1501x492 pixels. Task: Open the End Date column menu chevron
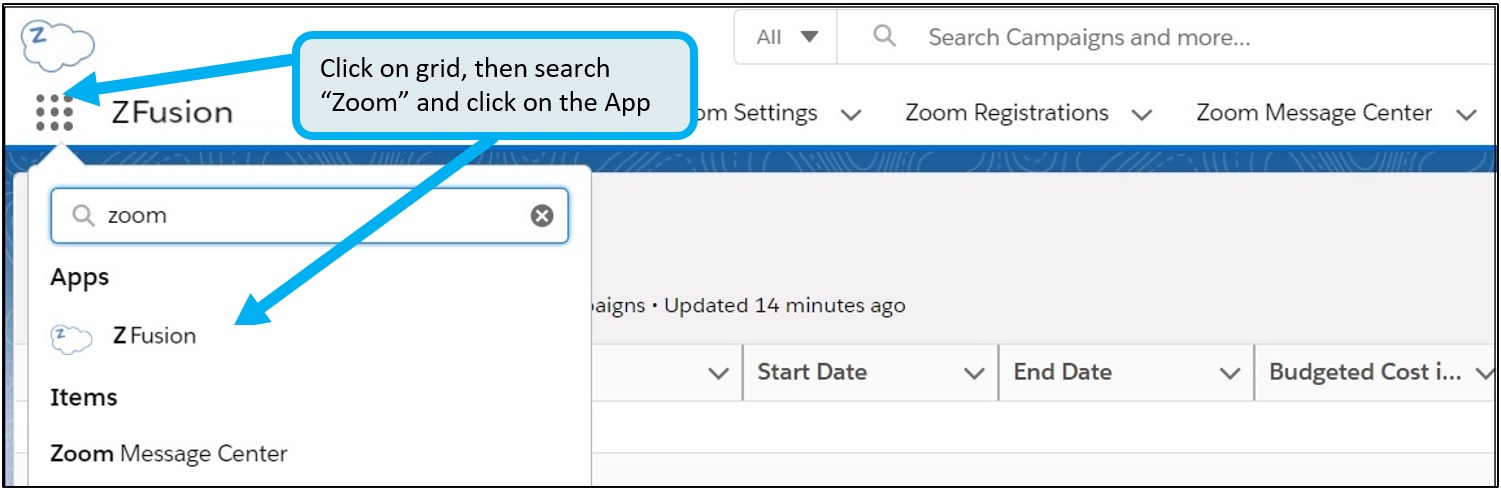click(x=1229, y=373)
